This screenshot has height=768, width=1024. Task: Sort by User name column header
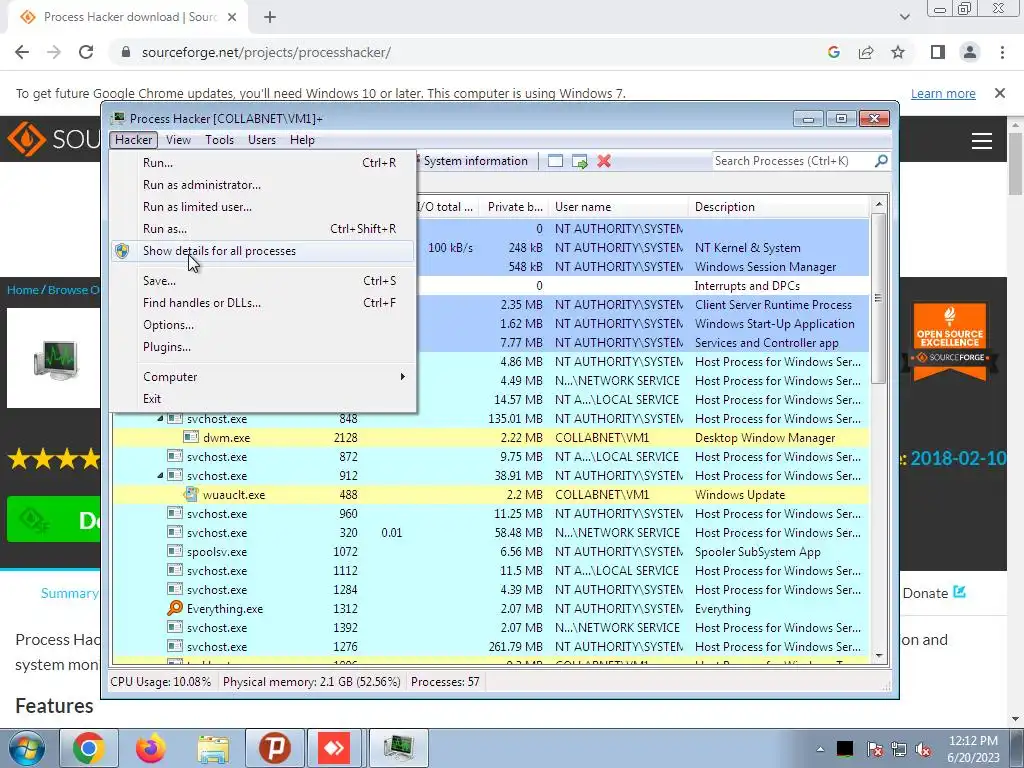(x=618, y=207)
